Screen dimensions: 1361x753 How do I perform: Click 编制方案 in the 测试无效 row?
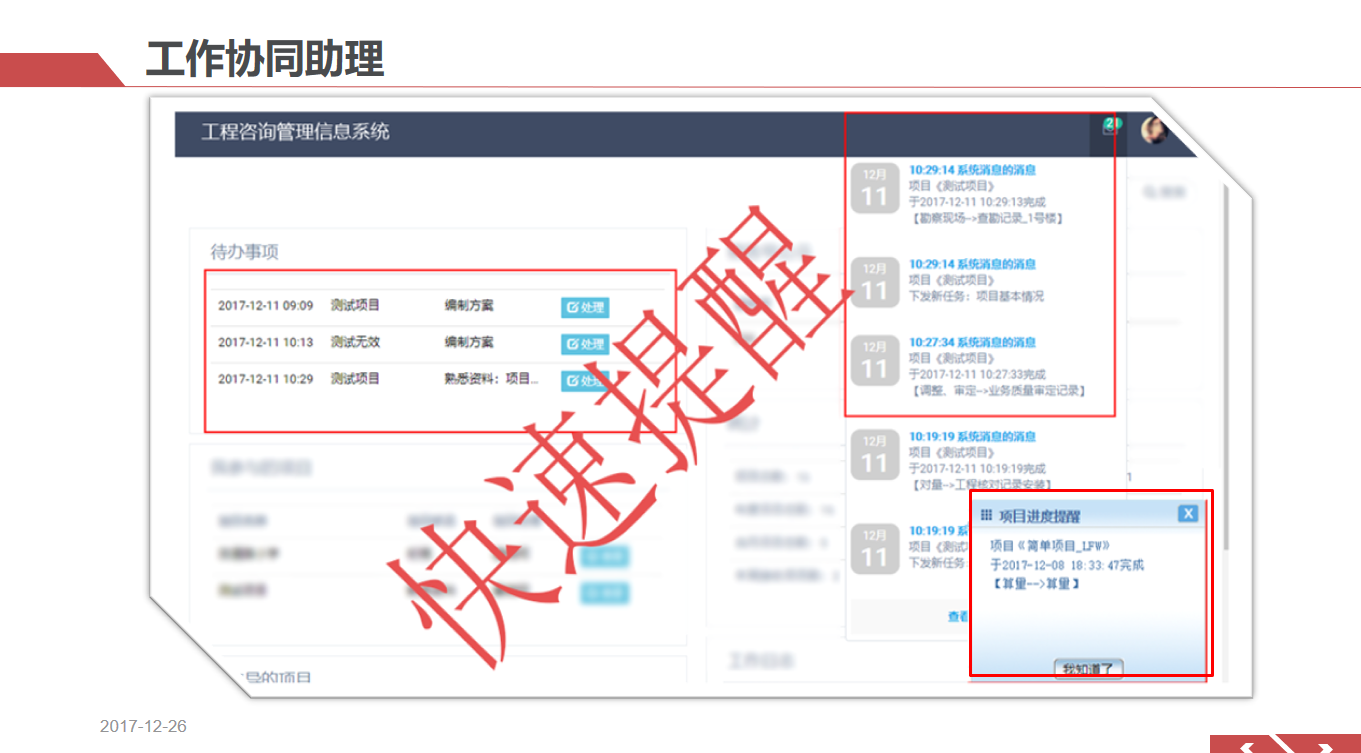pyautogui.click(x=469, y=342)
